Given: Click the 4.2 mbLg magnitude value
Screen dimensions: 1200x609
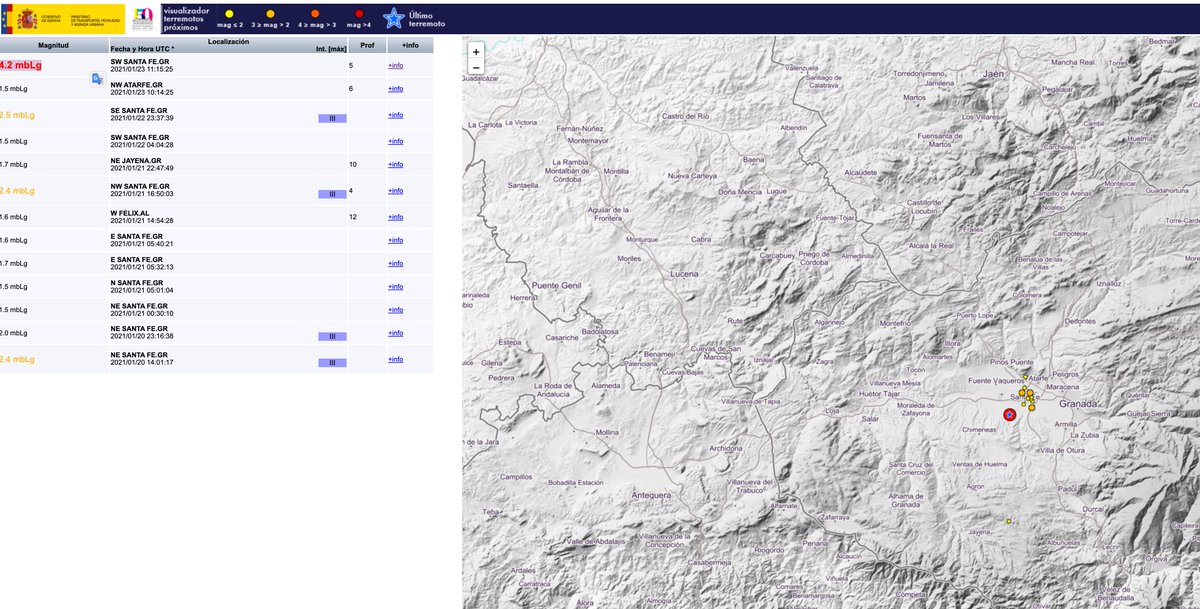Looking at the screenshot, I should point(21,65).
